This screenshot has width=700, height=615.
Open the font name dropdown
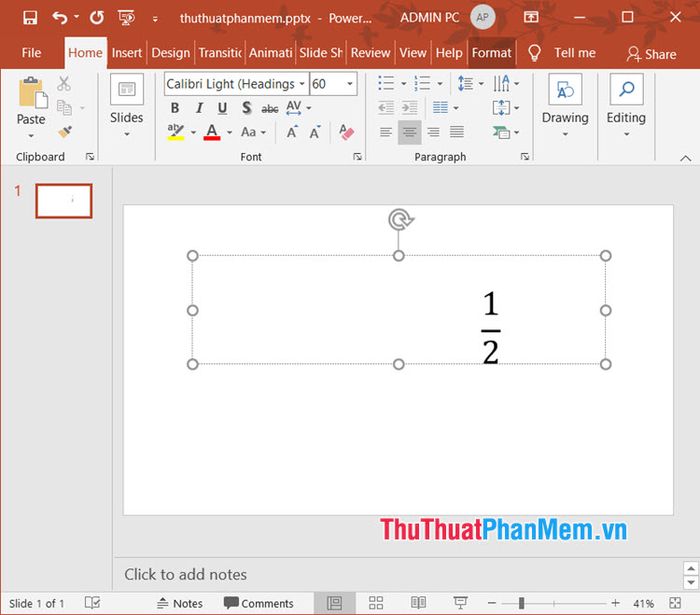coord(302,85)
